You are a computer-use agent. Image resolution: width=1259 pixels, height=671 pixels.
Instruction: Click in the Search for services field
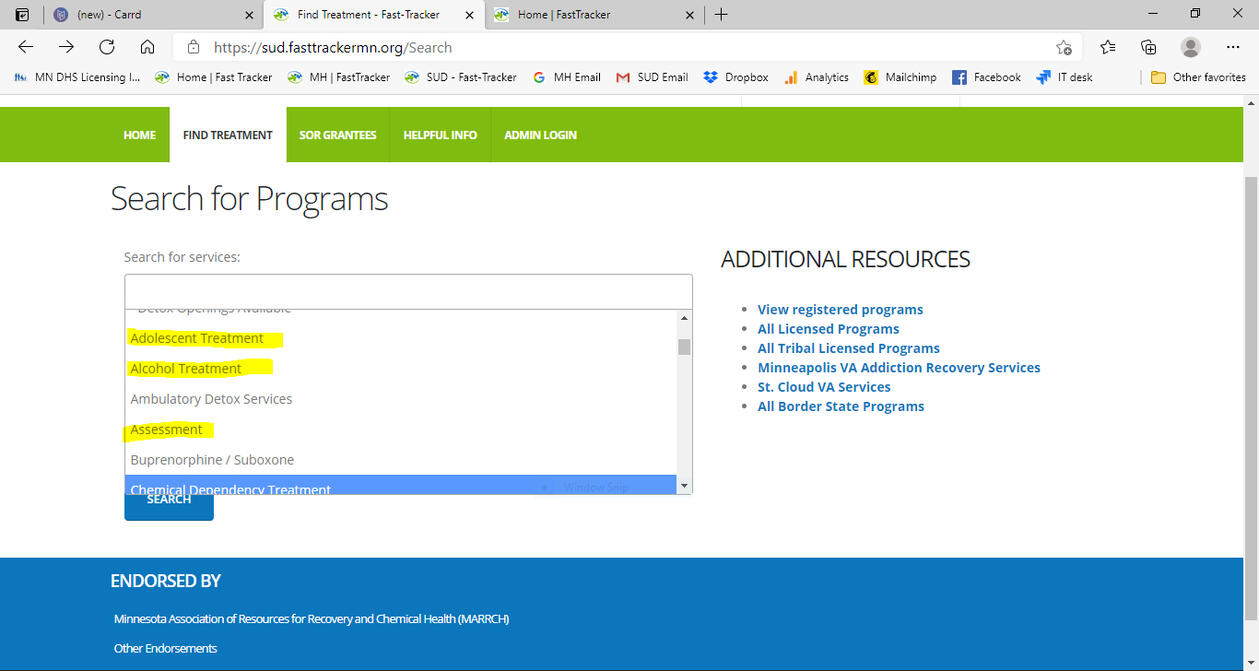click(x=408, y=291)
